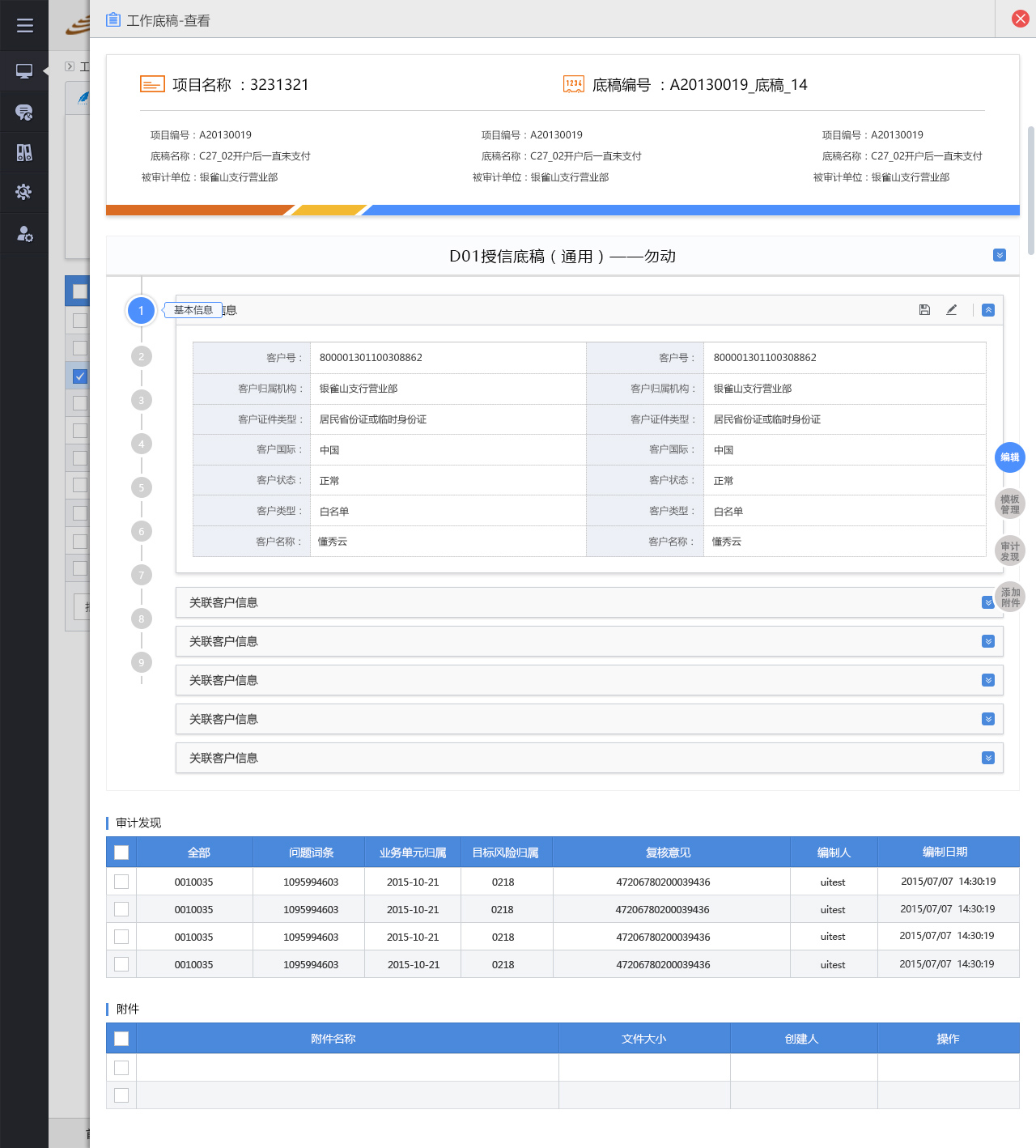Image resolution: width=1036 pixels, height=1148 pixels.
Task: Open the hamburger navigation menu
Action: tap(24, 24)
